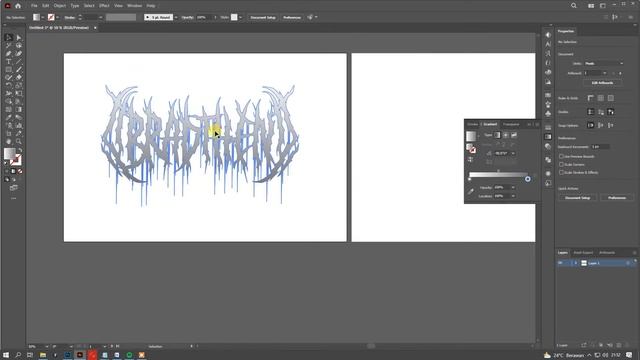Select the Hand tool

point(9,141)
